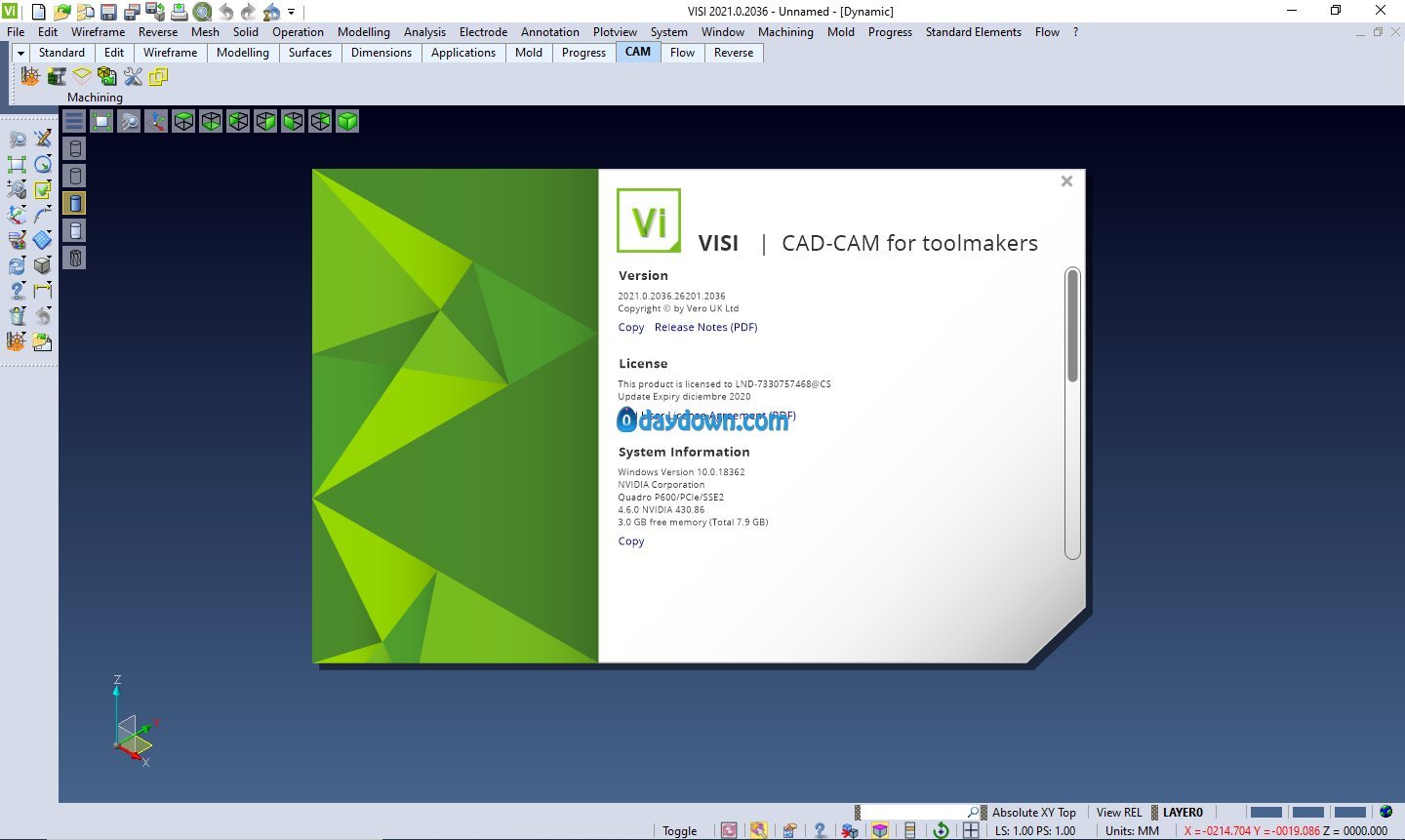Click the yellow stock plane icon in CAM ribbon

pos(82,76)
